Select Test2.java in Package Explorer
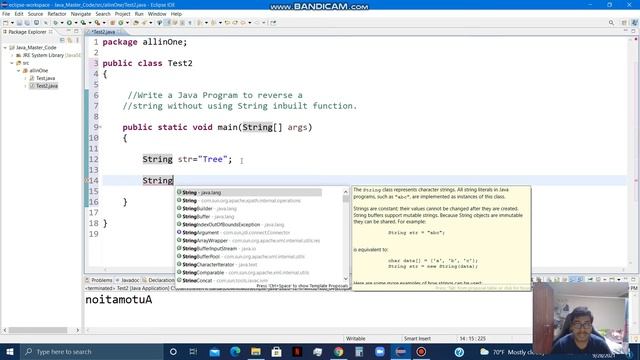Viewport: 640px width, 360px height. coord(47,86)
